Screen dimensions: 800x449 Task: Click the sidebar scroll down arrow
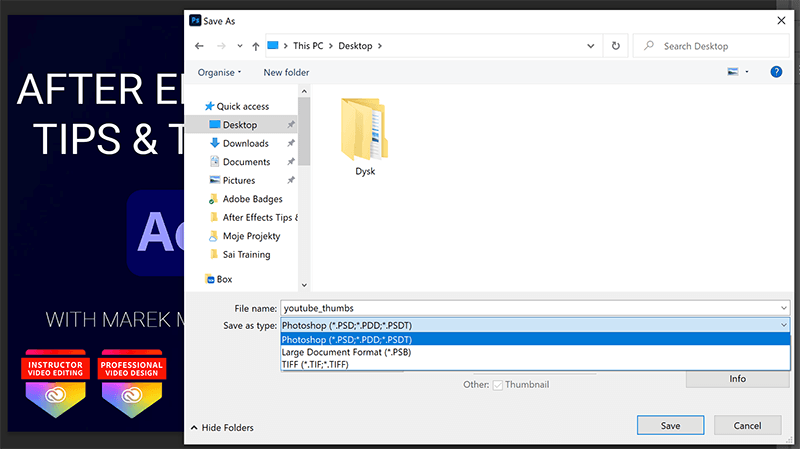pyautogui.click(x=304, y=285)
